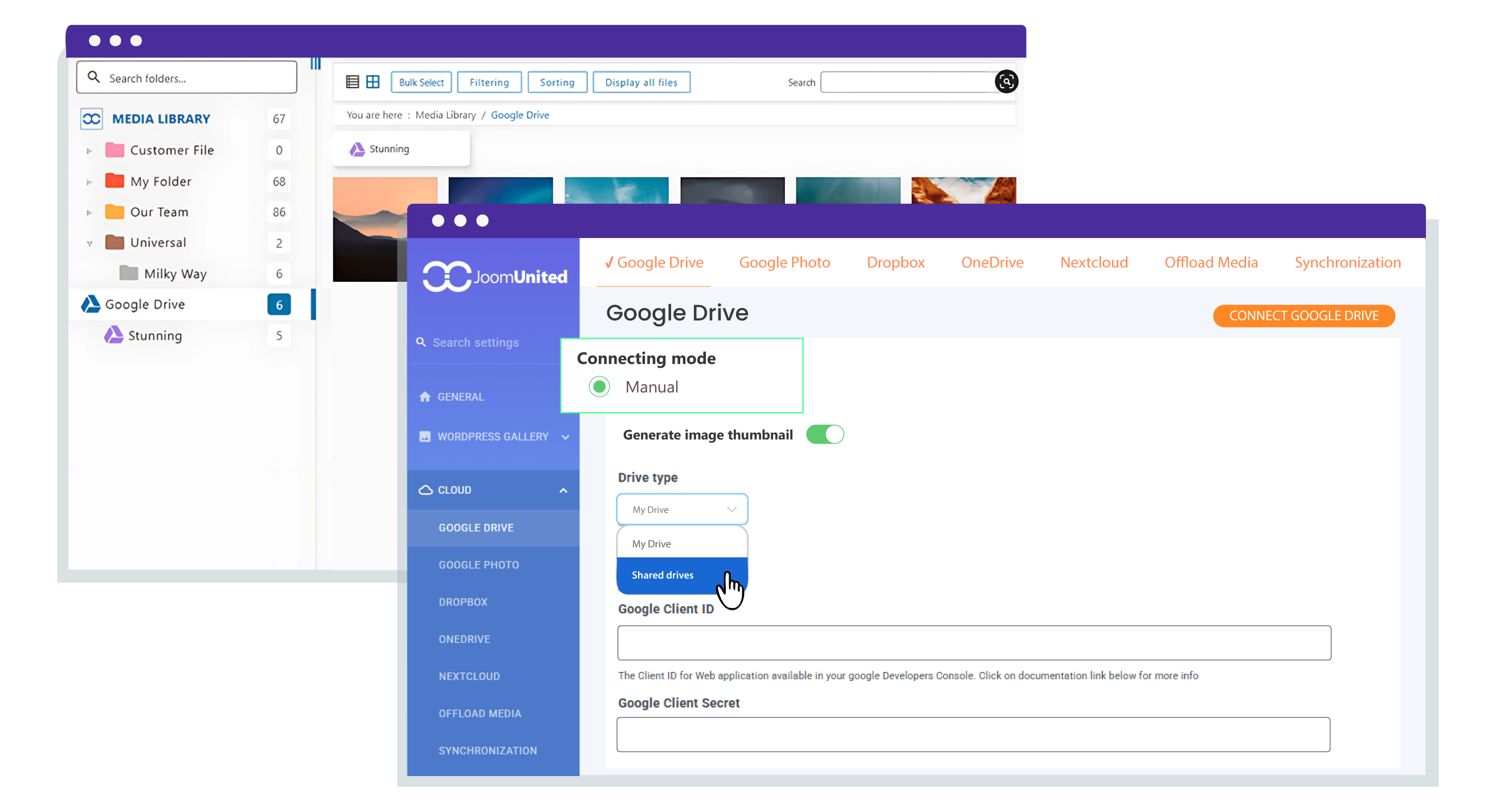Click the JoomUnited logo
Viewport: 1496px width, 812px height.
495,276
